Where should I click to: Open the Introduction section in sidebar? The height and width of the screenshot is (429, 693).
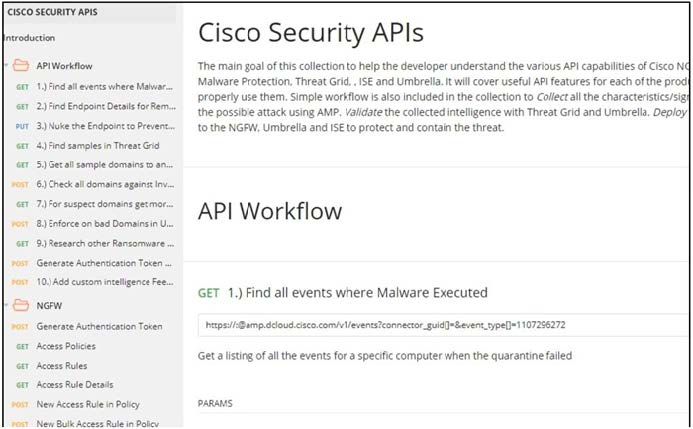(x=30, y=38)
